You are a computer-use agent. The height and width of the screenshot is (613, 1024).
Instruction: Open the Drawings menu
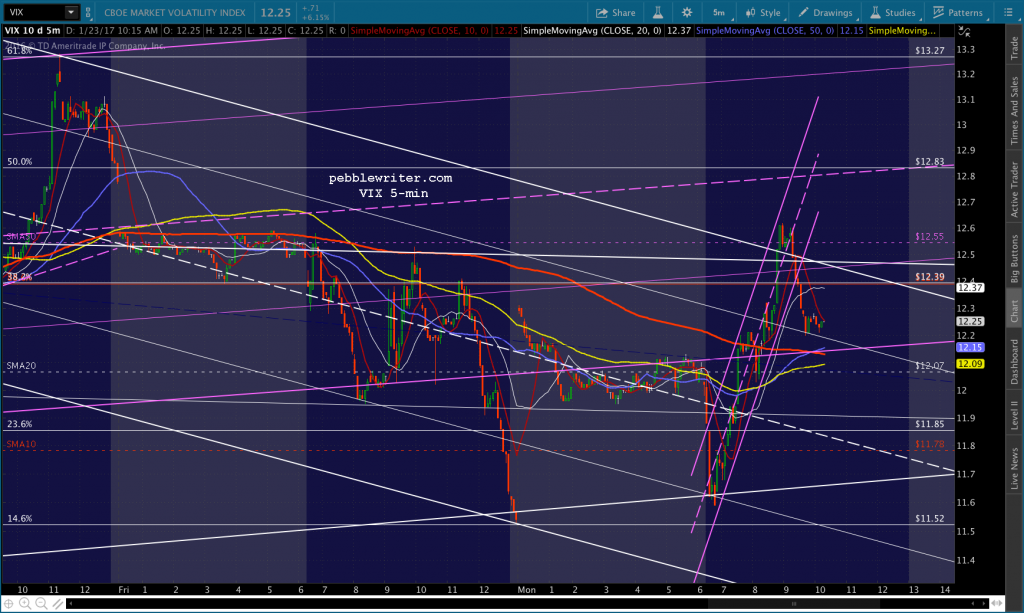pos(825,12)
